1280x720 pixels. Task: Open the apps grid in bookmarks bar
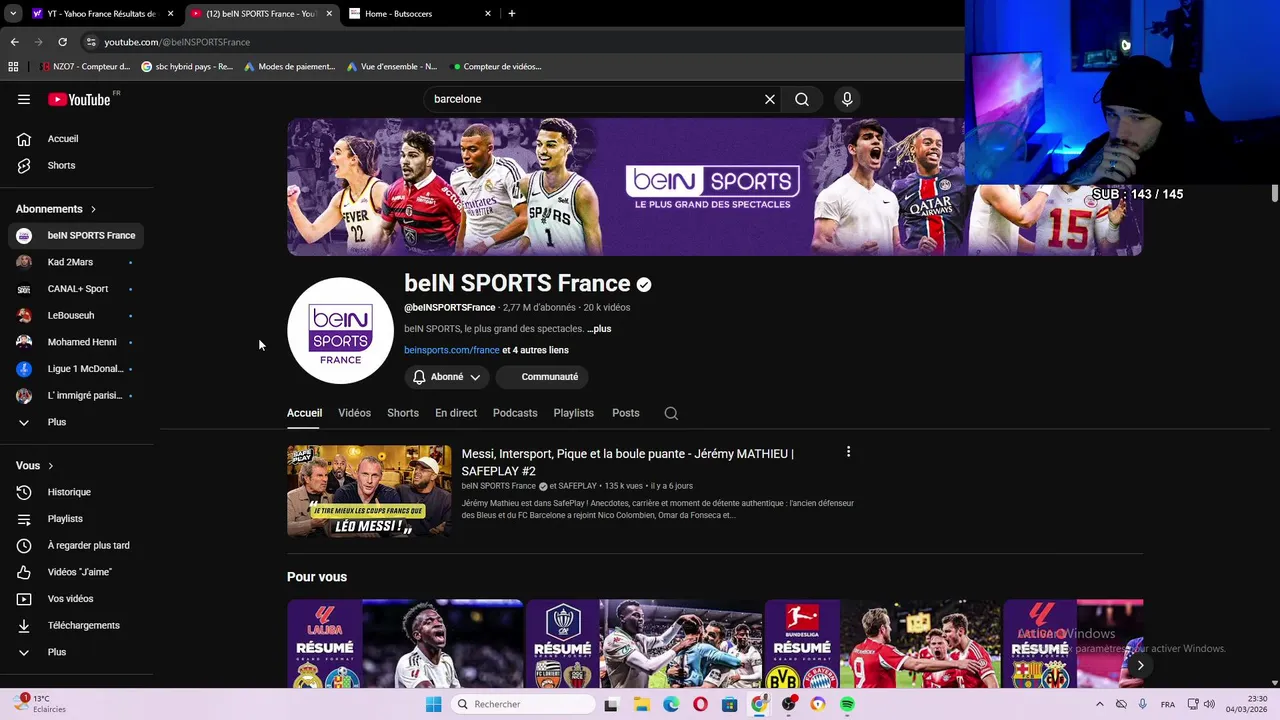(x=13, y=67)
